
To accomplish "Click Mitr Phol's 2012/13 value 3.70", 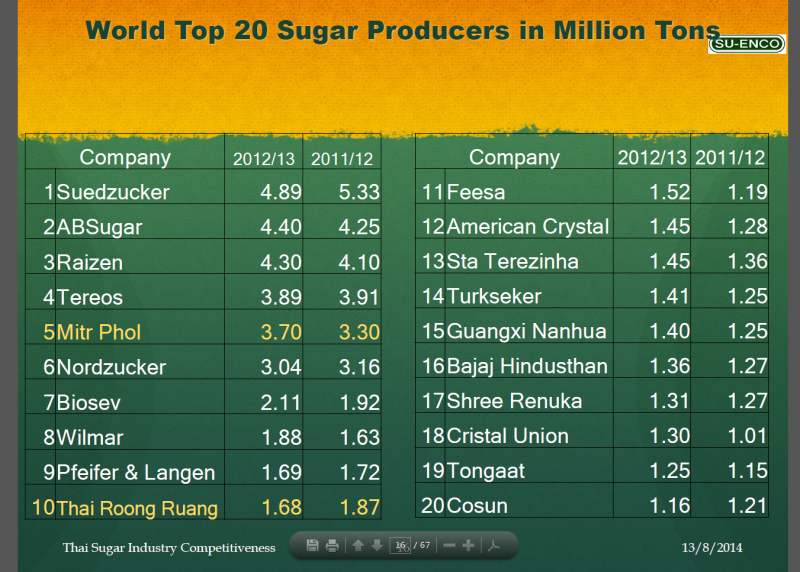I will coord(281,332).
